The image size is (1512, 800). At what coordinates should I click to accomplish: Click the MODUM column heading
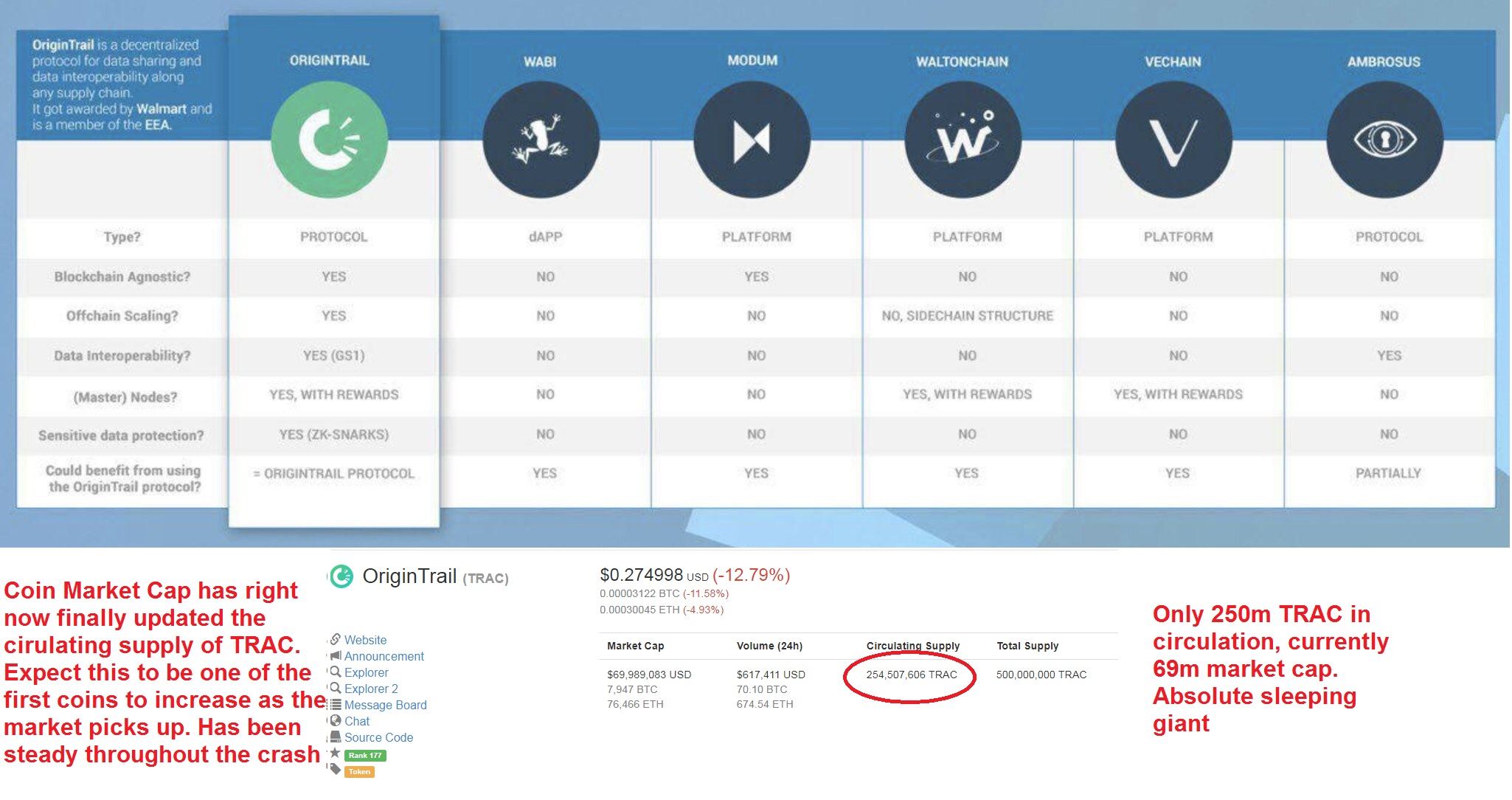tap(752, 61)
